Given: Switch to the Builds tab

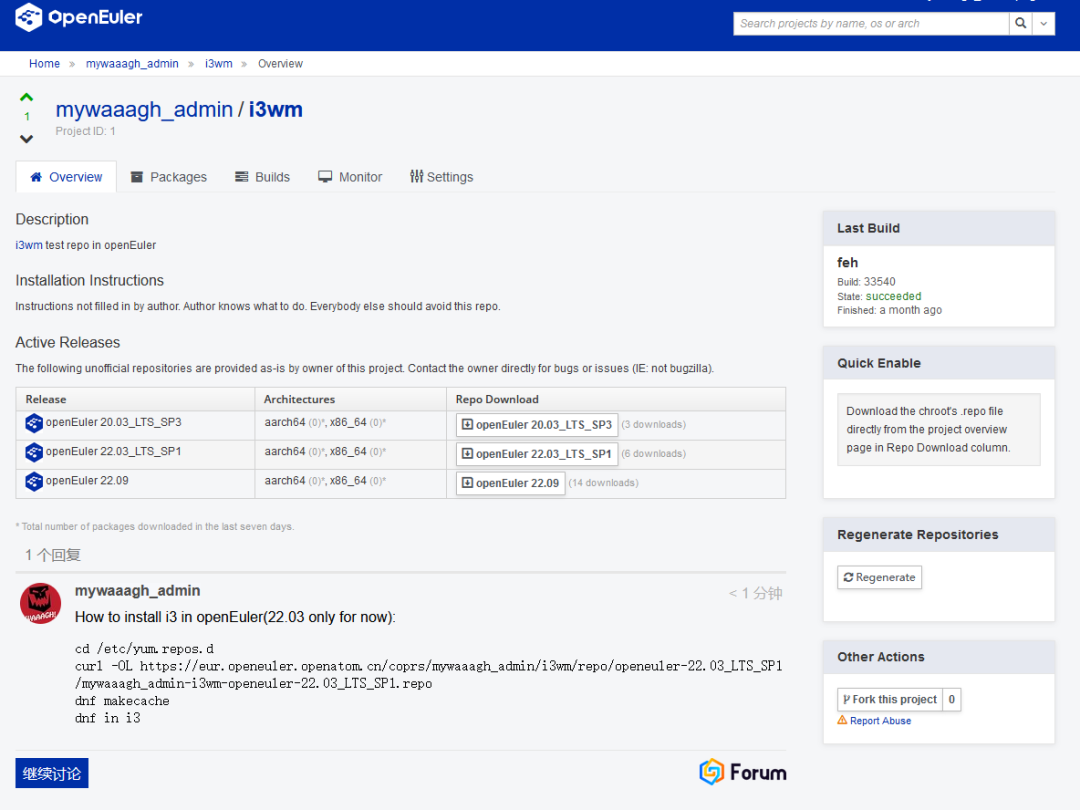Looking at the screenshot, I should 262,177.
